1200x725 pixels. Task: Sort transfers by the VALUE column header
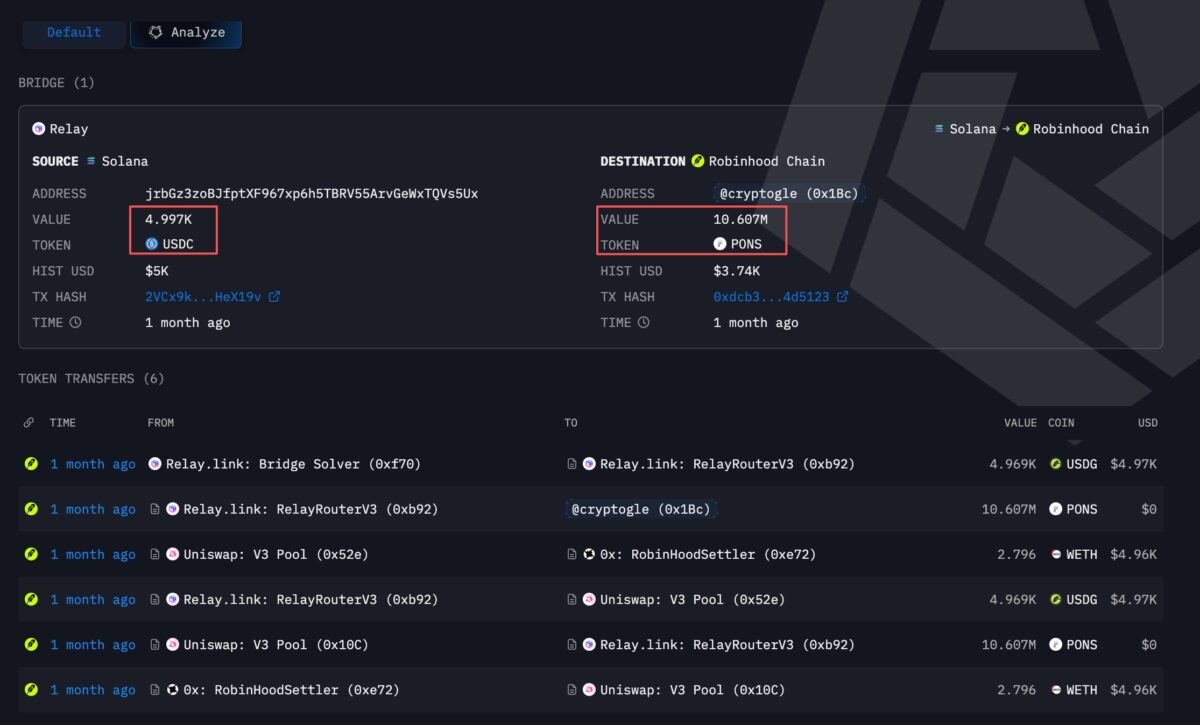coord(1020,423)
